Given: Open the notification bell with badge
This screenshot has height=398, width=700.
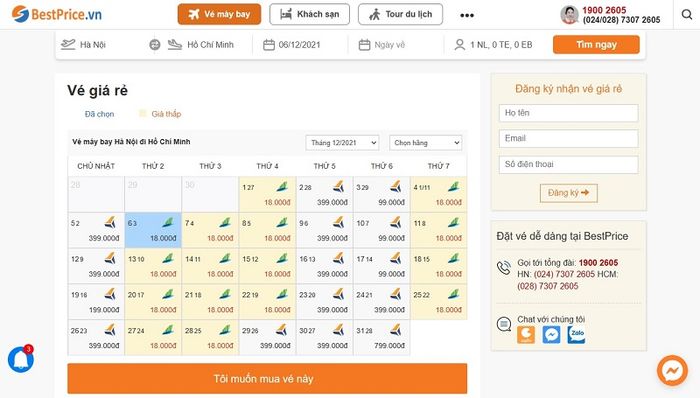Looking at the screenshot, I should click(21, 359).
